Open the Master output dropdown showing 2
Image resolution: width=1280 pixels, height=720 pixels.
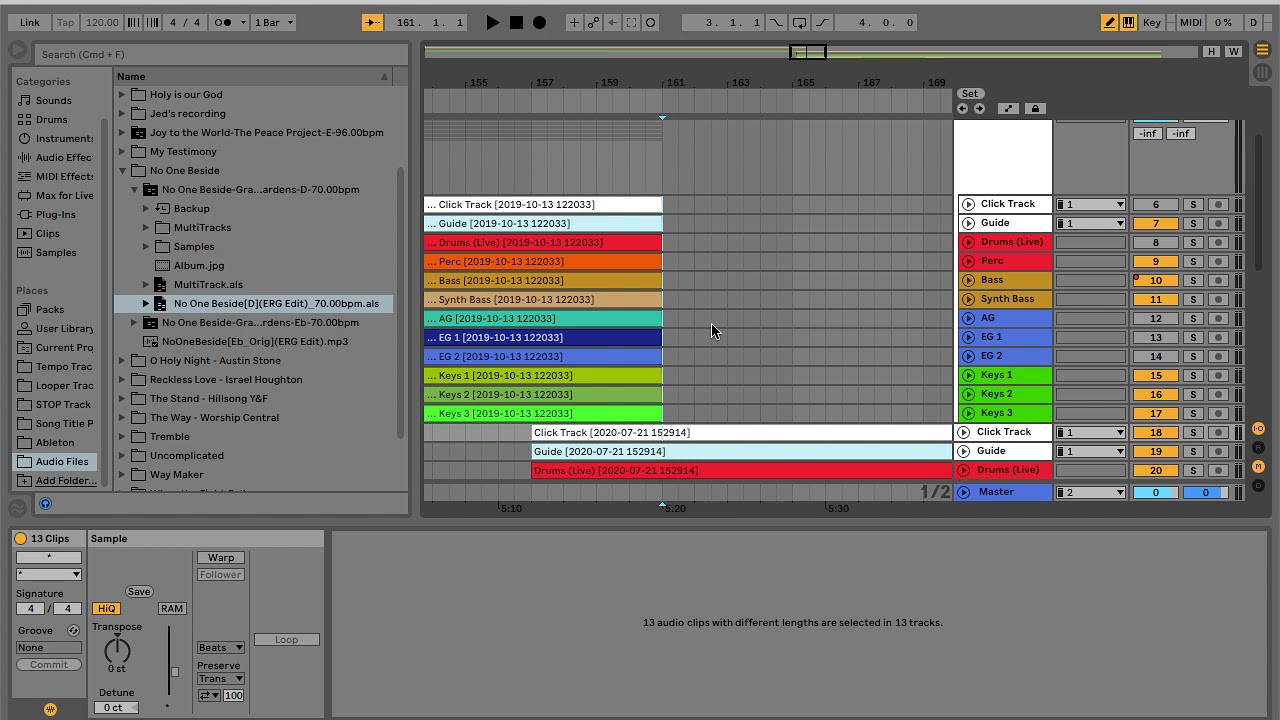coord(1091,492)
